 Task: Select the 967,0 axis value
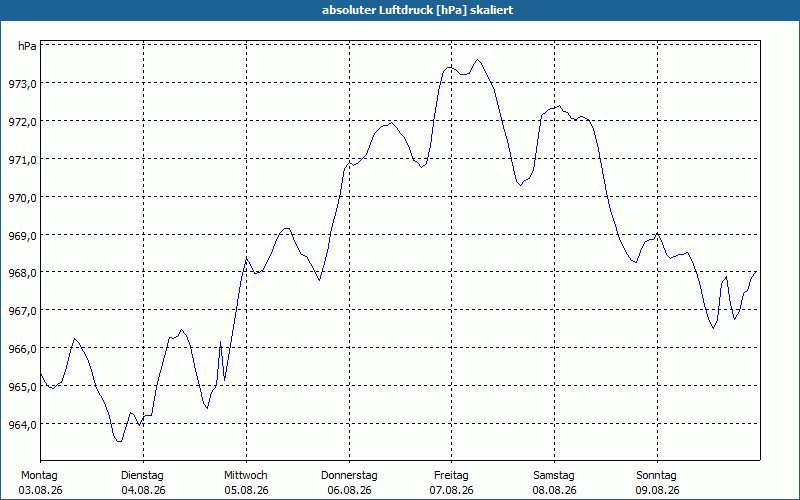22,311
